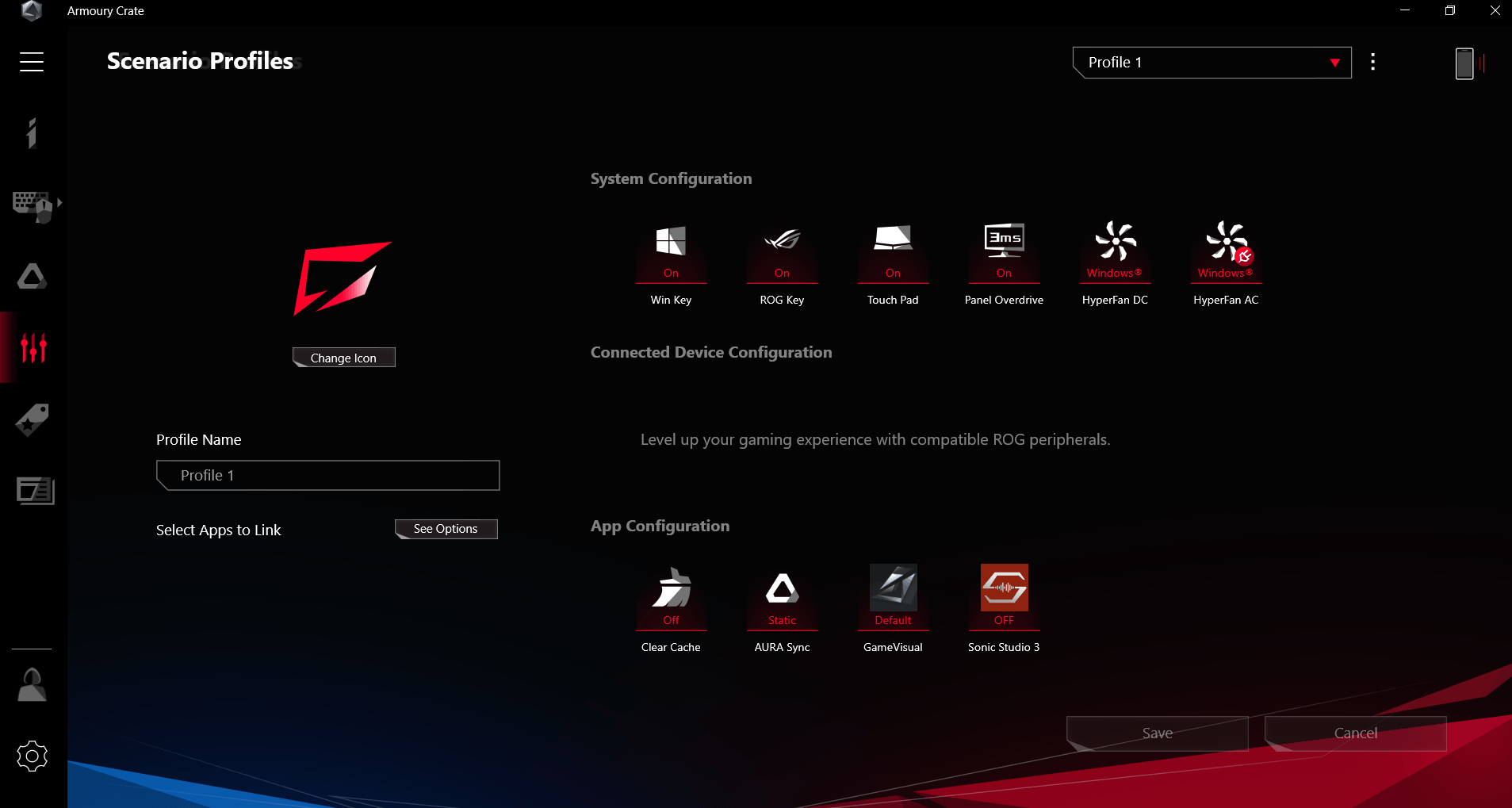Open the Profile 1 dropdown
The image size is (1512, 808).
click(1212, 63)
